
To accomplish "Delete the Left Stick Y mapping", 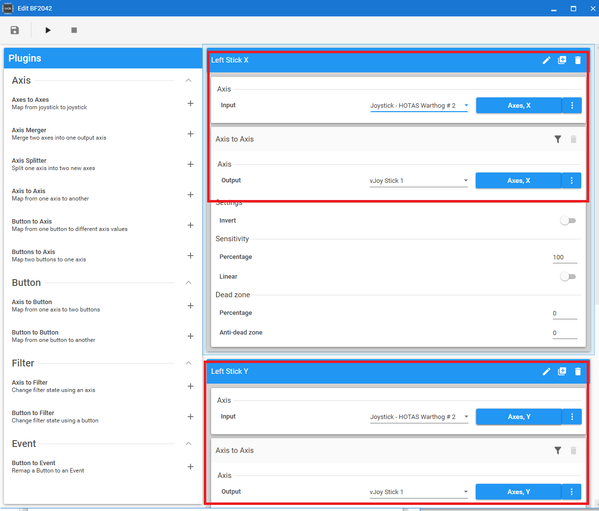I will (578, 371).
